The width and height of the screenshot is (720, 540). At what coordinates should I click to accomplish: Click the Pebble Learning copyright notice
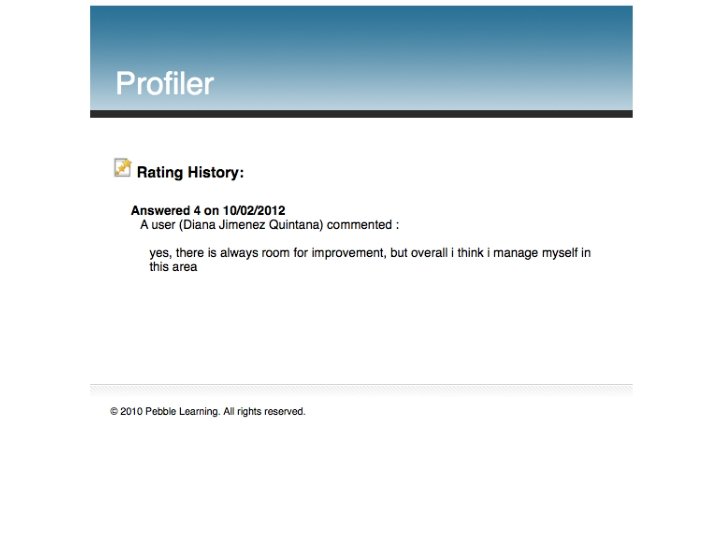click(208, 411)
